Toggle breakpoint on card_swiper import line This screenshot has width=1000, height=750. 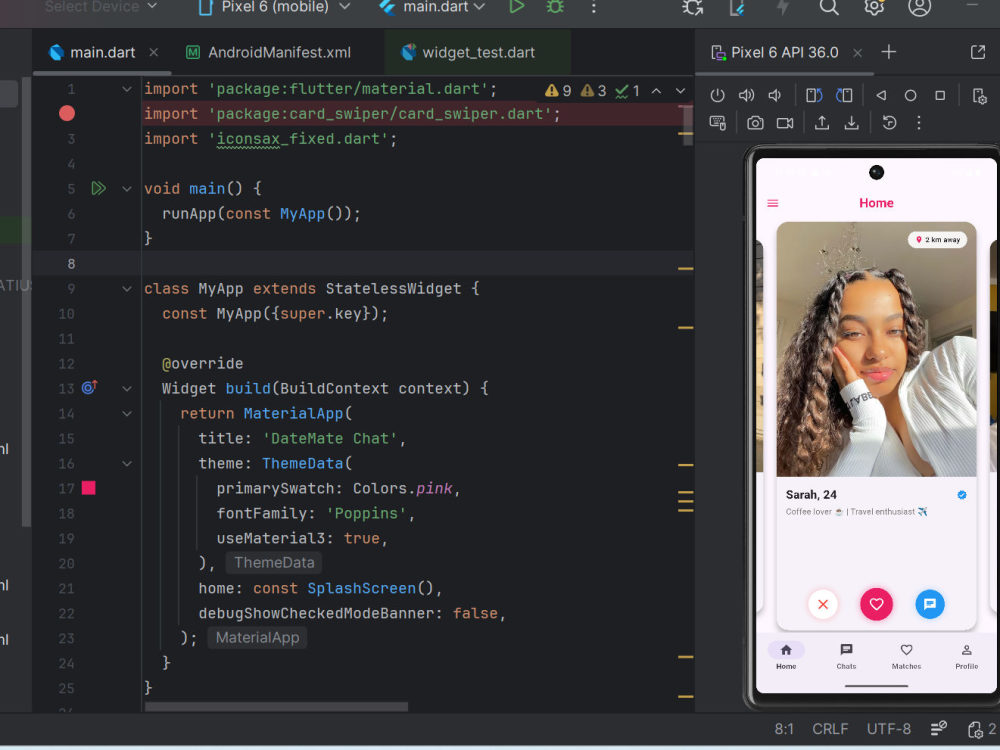[67, 114]
